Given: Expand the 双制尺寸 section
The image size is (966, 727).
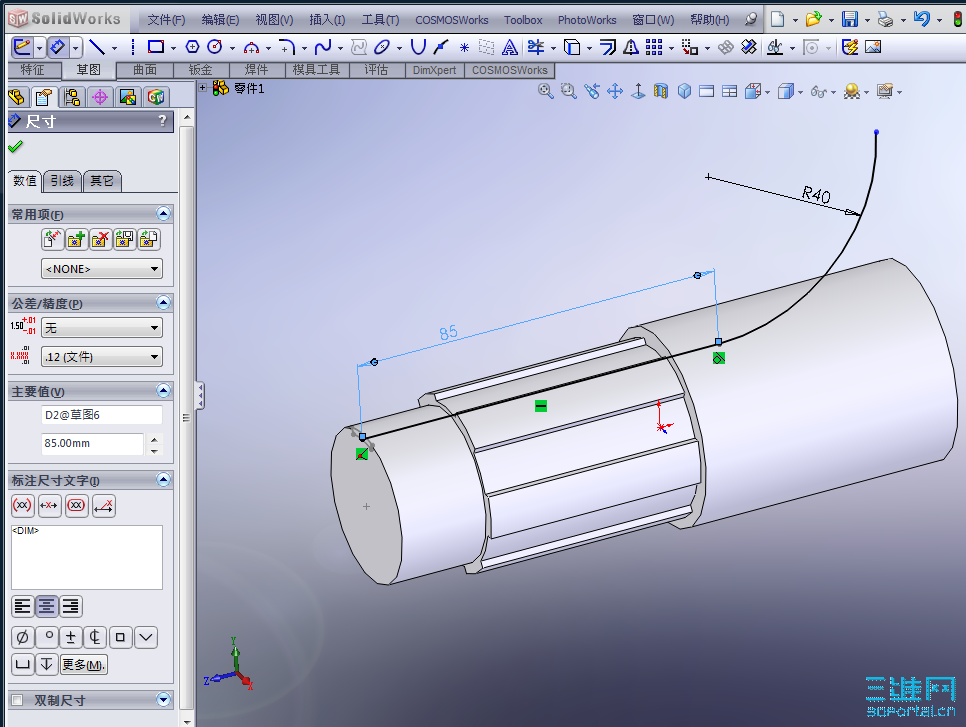Looking at the screenshot, I should (163, 699).
